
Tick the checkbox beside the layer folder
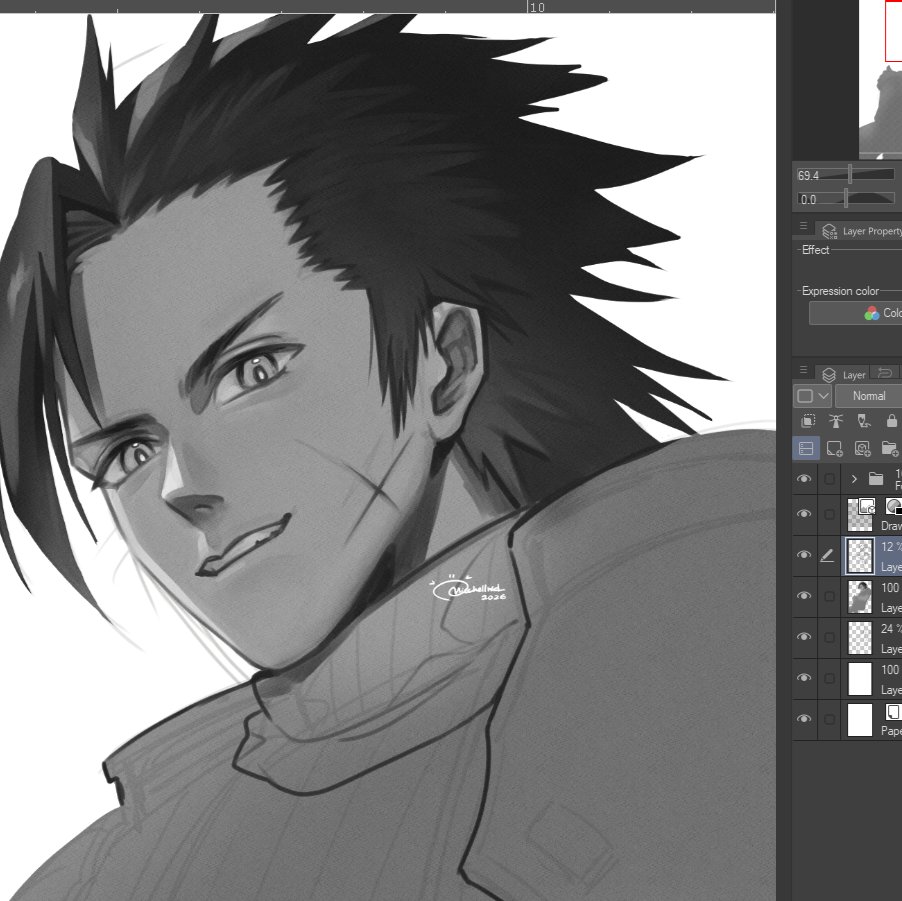(830, 479)
